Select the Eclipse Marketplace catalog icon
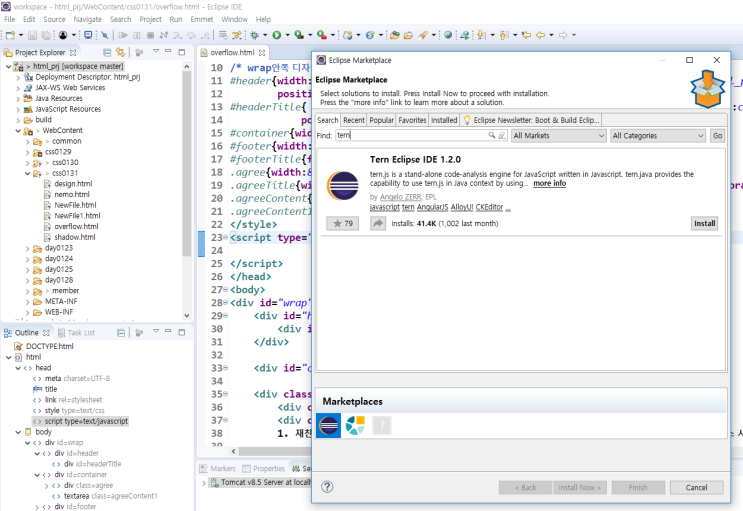The height and width of the screenshot is (511, 743). (328, 425)
